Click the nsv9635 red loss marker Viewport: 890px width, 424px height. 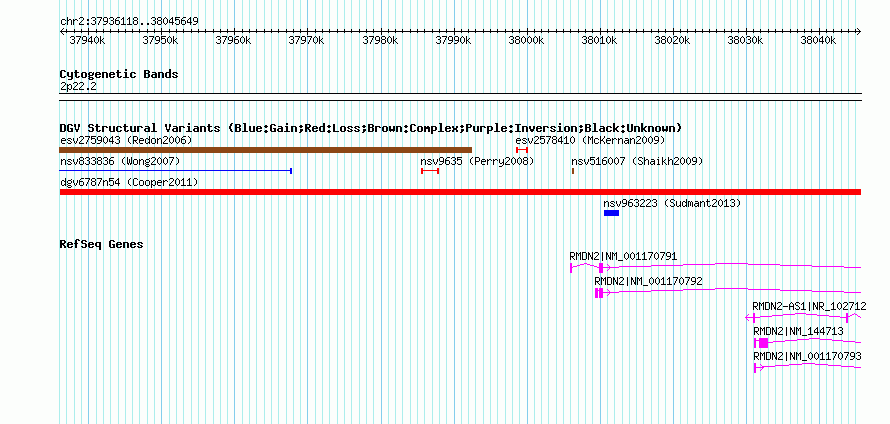tap(430, 170)
